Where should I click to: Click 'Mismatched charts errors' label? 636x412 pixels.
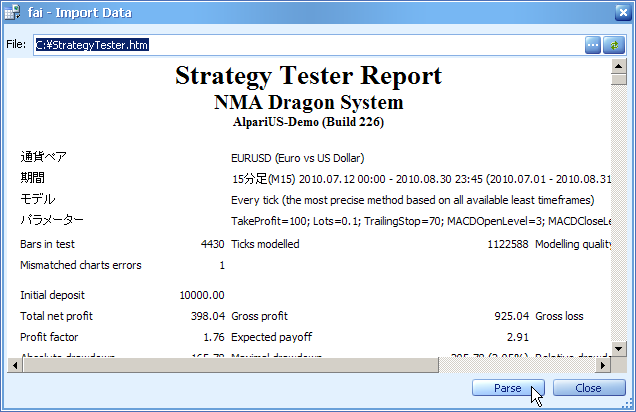coord(81,265)
